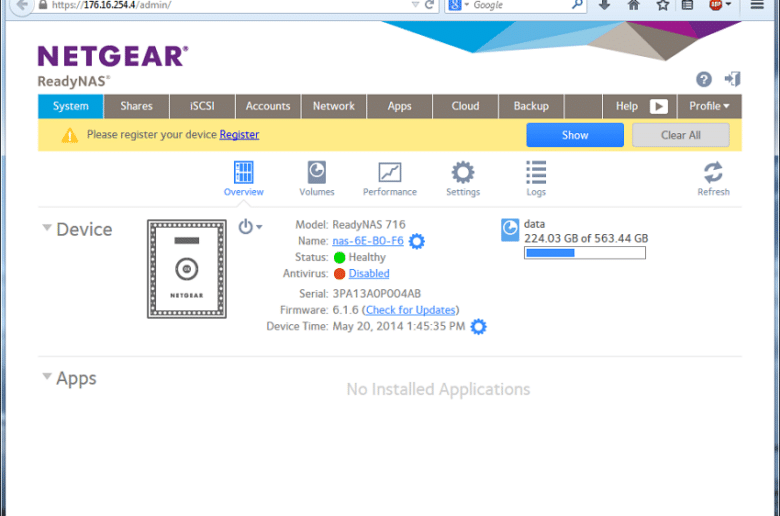Switch to the iSCSI tab
This screenshot has width=780, height=516.
coord(202,106)
